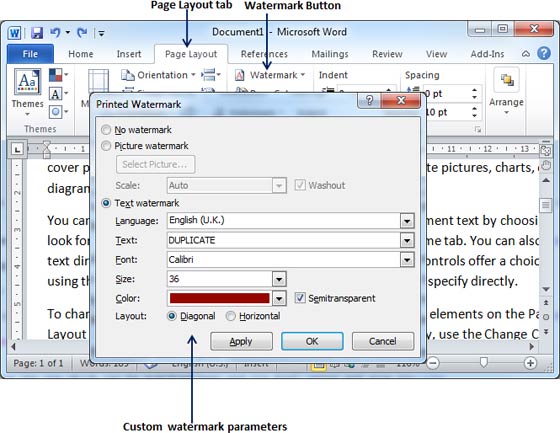Uncheck the Semitransparent checkbox
Viewport: 560px width, 433px height.
point(300,298)
